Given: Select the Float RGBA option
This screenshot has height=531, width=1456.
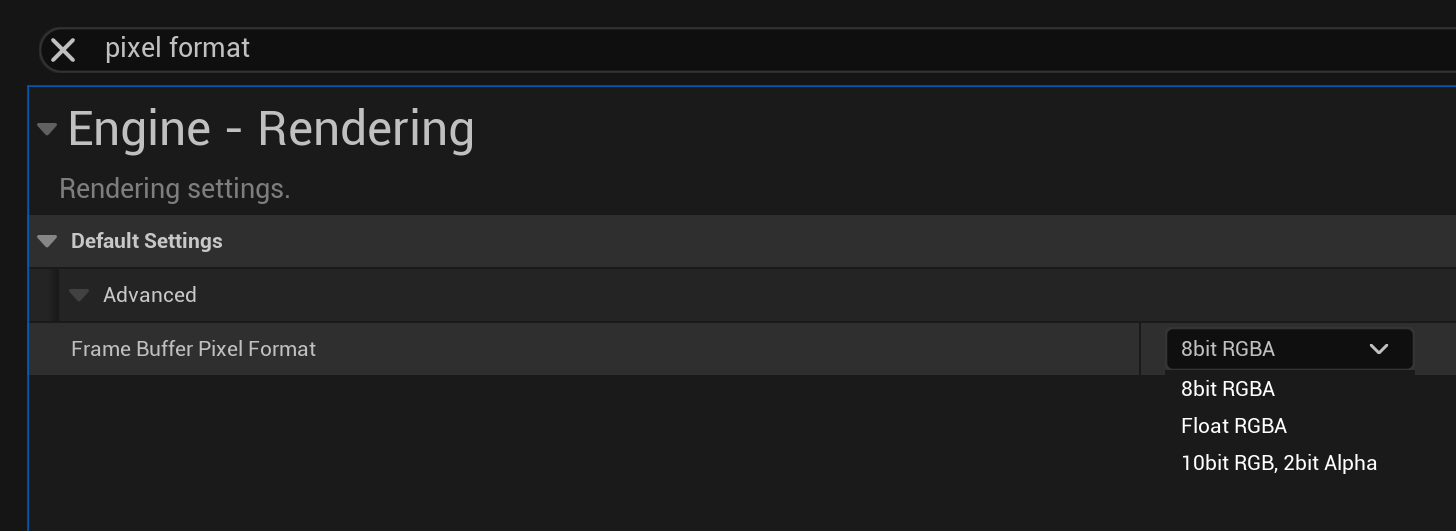Looking at the screenshot, I should point(1234,426).
